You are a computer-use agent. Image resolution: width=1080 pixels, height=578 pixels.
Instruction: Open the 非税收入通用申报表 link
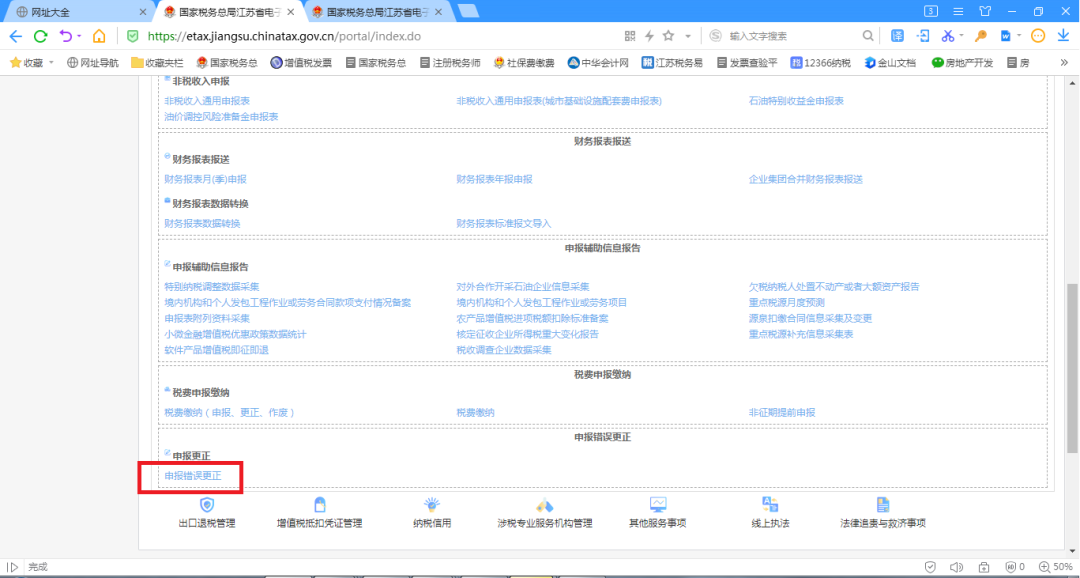coord(207,101)
